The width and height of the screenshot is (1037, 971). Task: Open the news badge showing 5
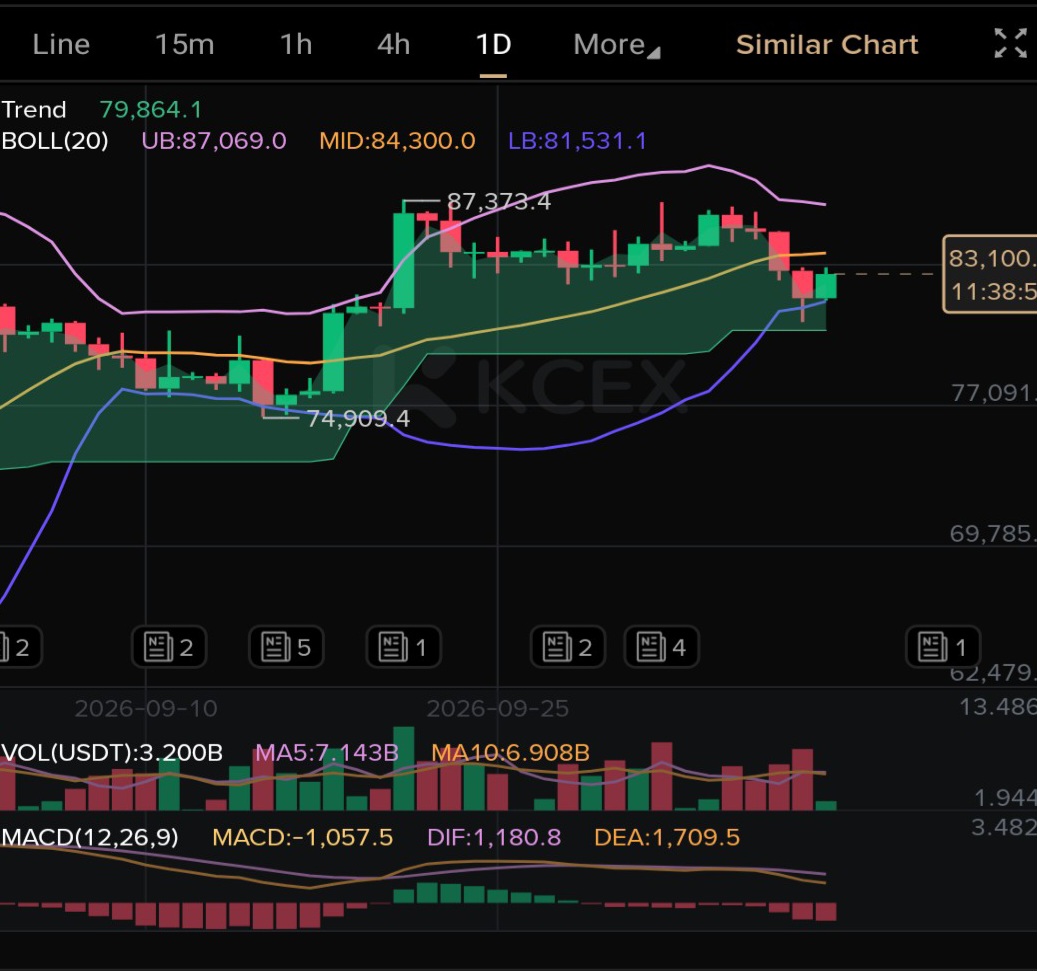[286, 646]
